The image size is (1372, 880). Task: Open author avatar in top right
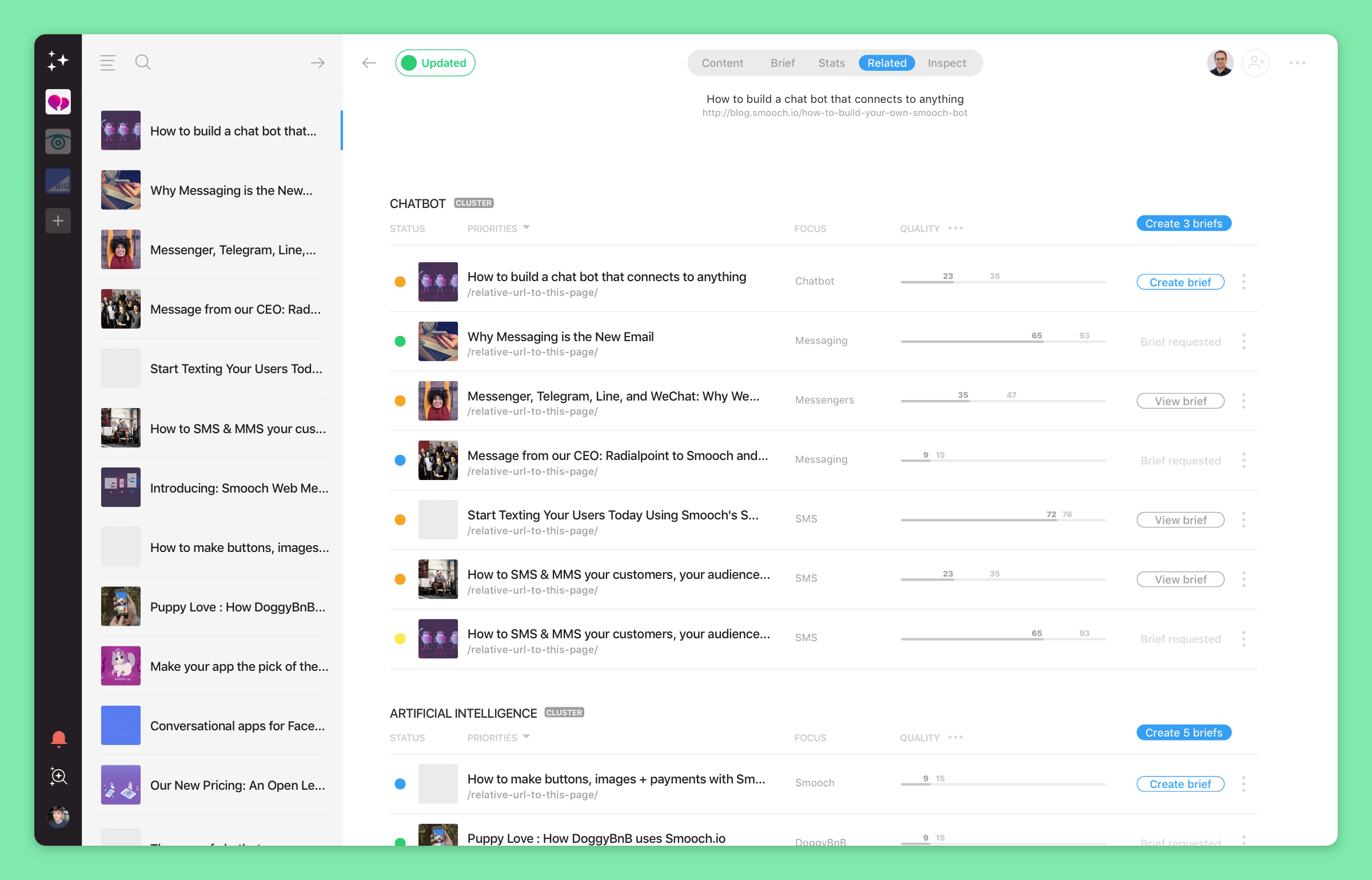click(x=1220, y=63)
